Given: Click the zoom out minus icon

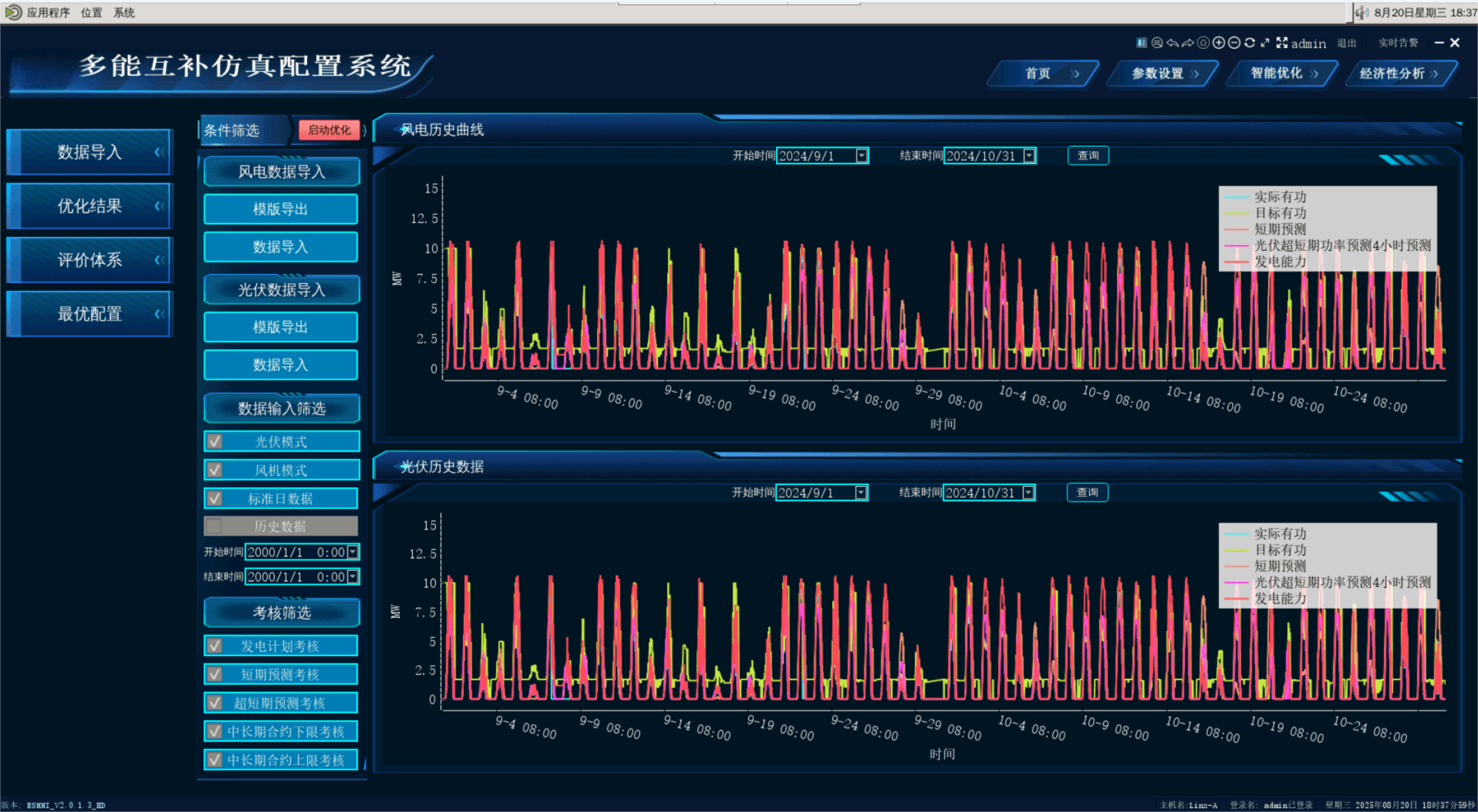Looking at the screenshot, I should [1234, 43].
